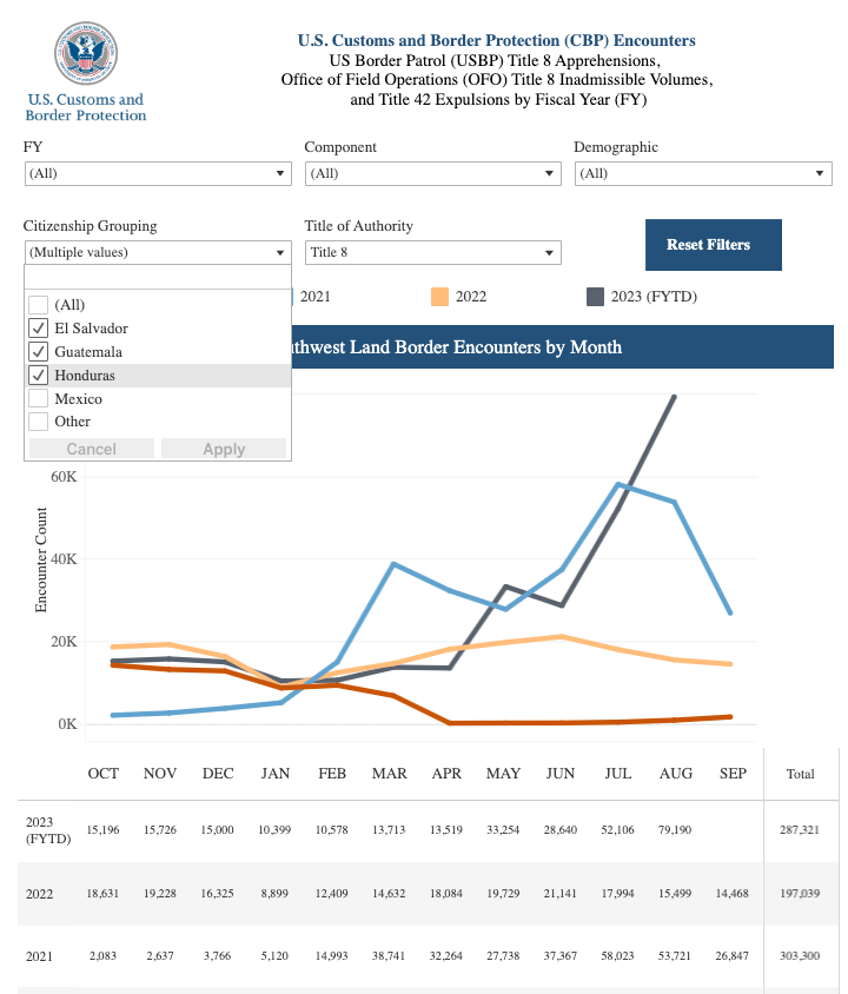
Task: Click the 60K axis tick label
Action: pyautogui.click(x=63, y=477)
